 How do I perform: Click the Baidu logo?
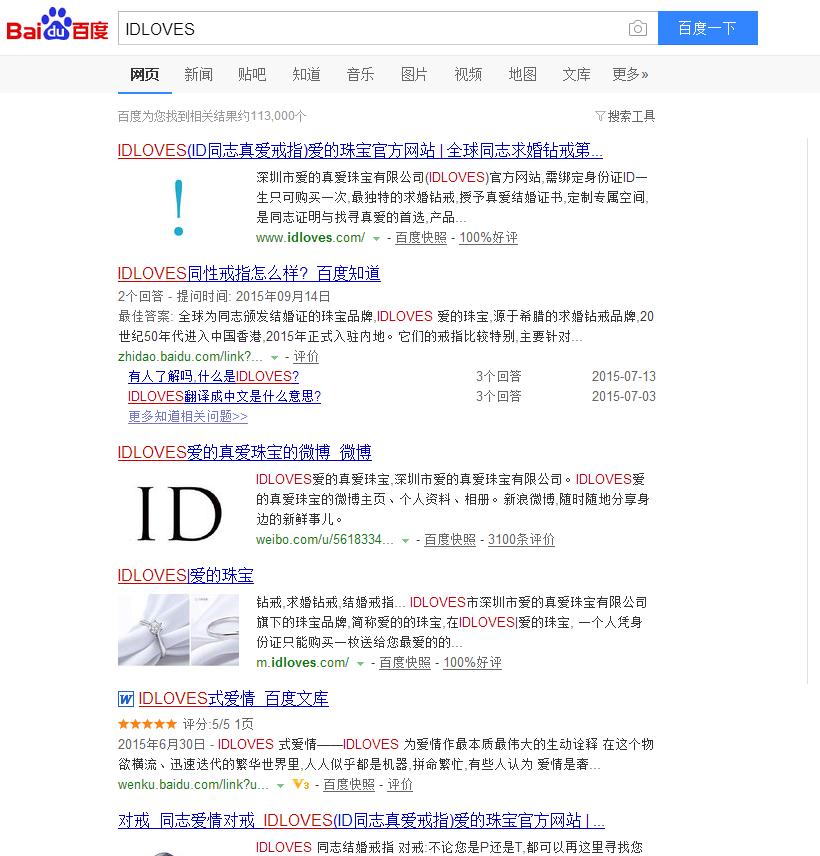[57, 25]
